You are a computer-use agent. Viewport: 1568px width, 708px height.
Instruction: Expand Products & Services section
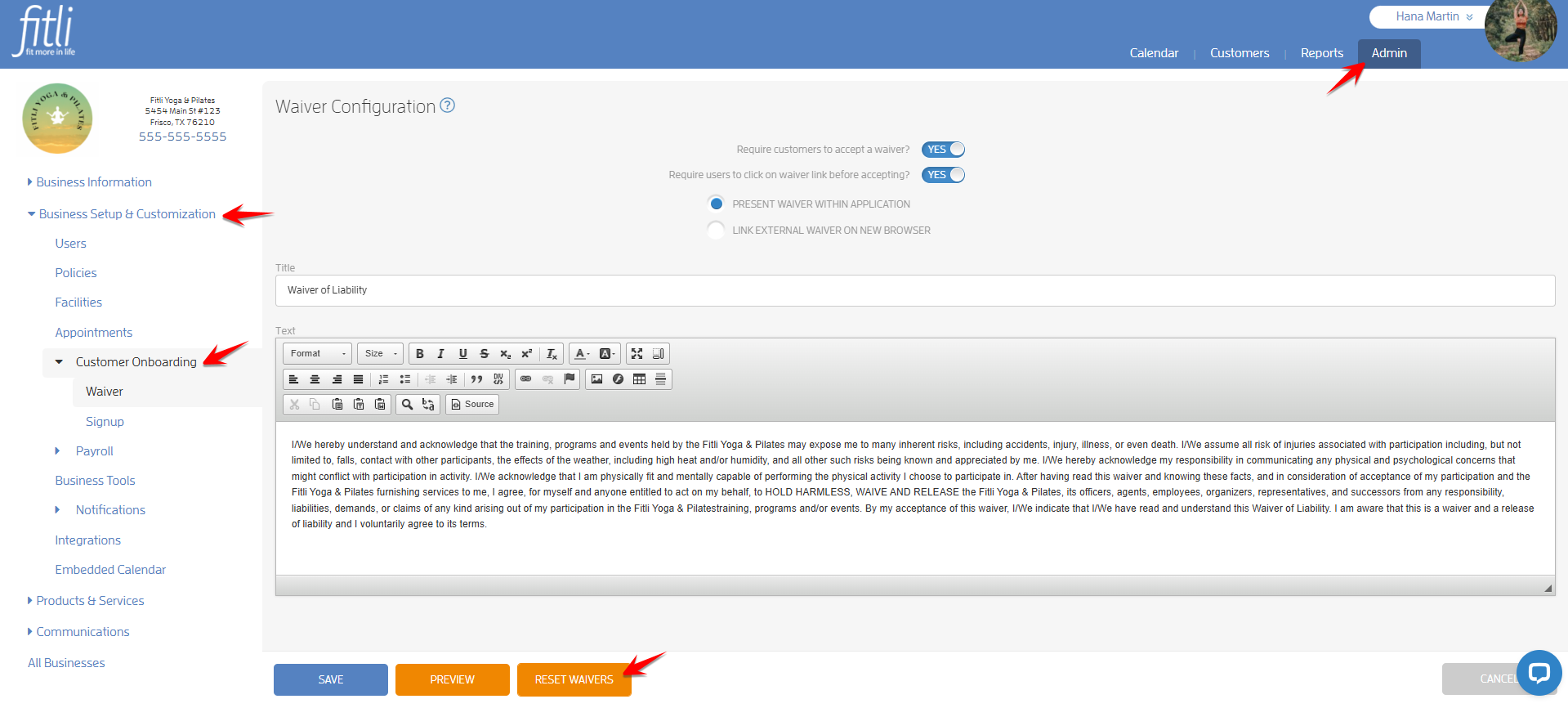coord(86,601)
